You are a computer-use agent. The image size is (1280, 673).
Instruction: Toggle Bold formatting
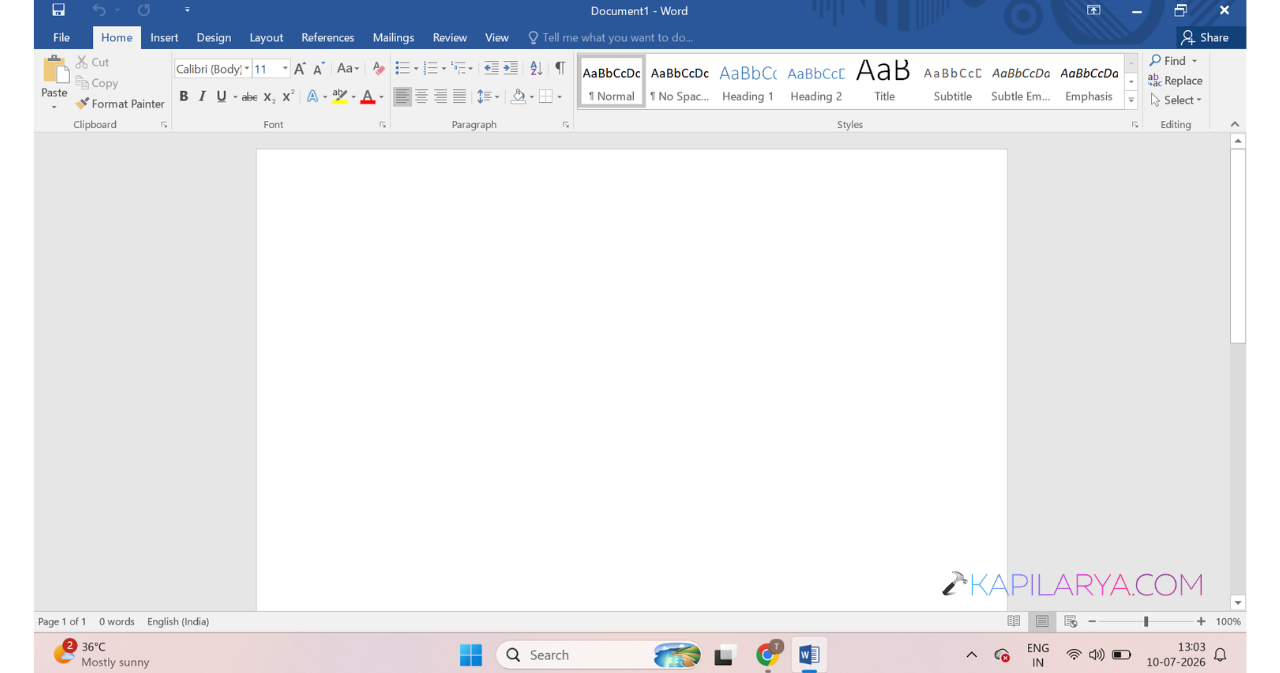coord(183,97)
